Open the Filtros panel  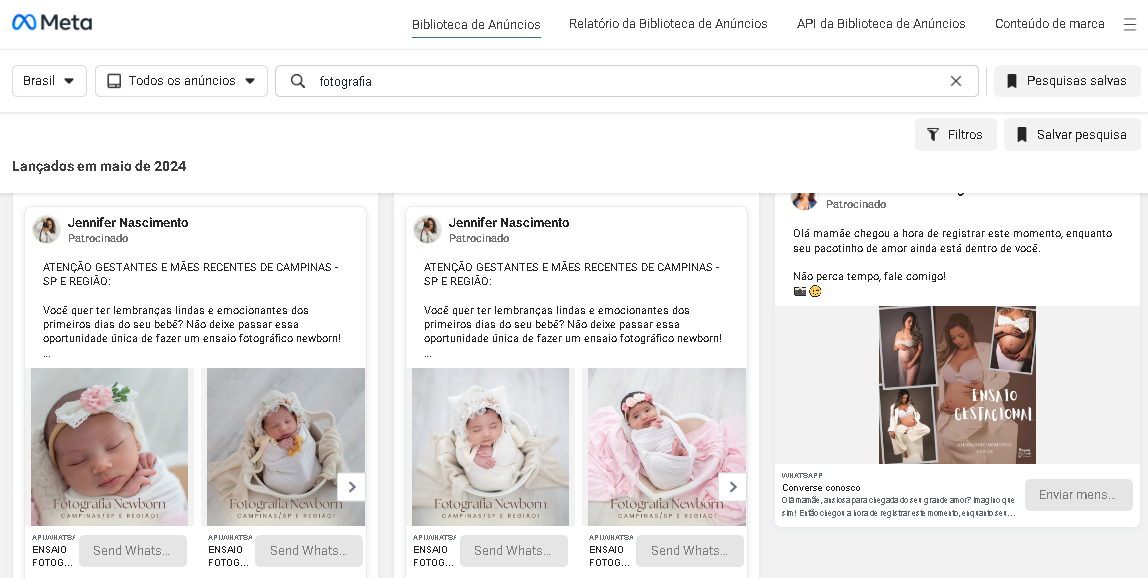click(x=955, y=135)
